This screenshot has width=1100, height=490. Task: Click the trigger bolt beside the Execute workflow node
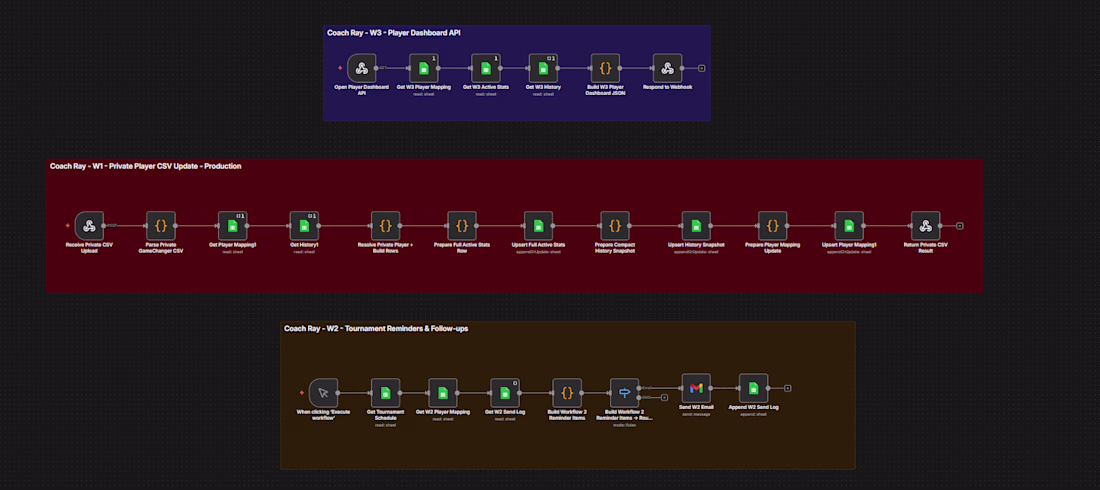coord(302,392)
